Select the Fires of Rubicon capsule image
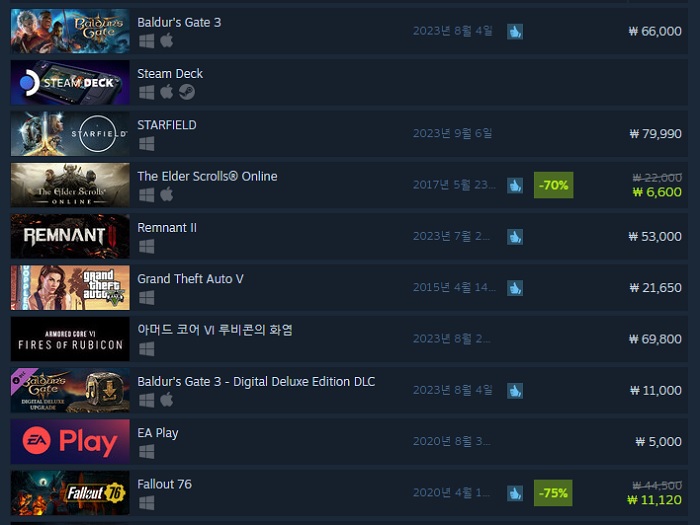The width and height of the screenshot is (700, 525). [70, 339]
